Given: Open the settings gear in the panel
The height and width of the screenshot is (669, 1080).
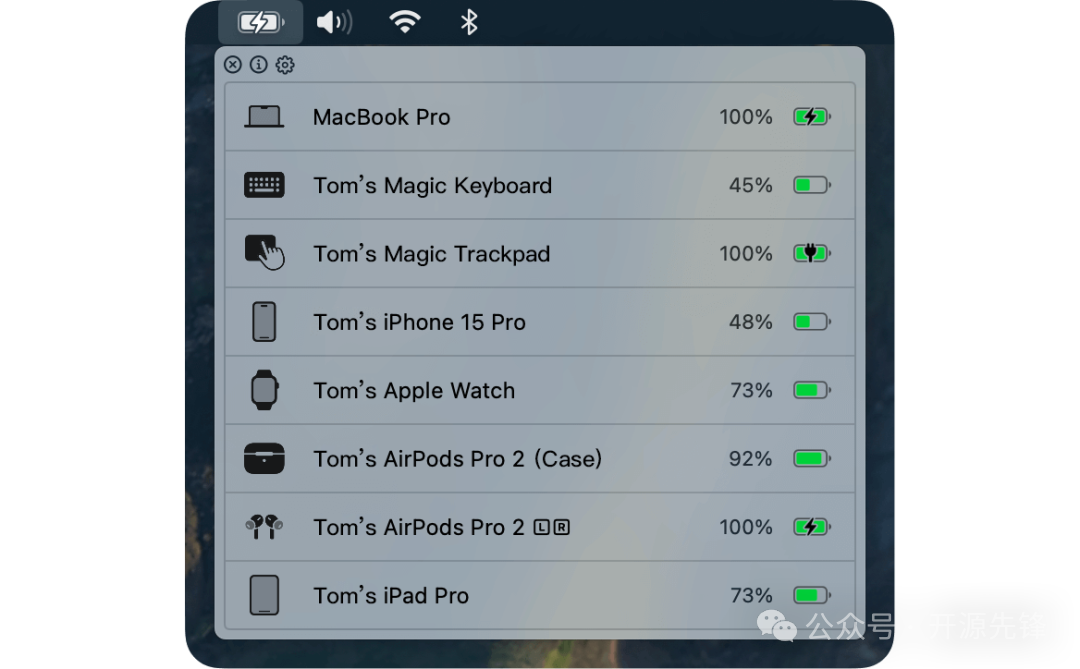Looking at the screenshot, I should tap(285, 64).
